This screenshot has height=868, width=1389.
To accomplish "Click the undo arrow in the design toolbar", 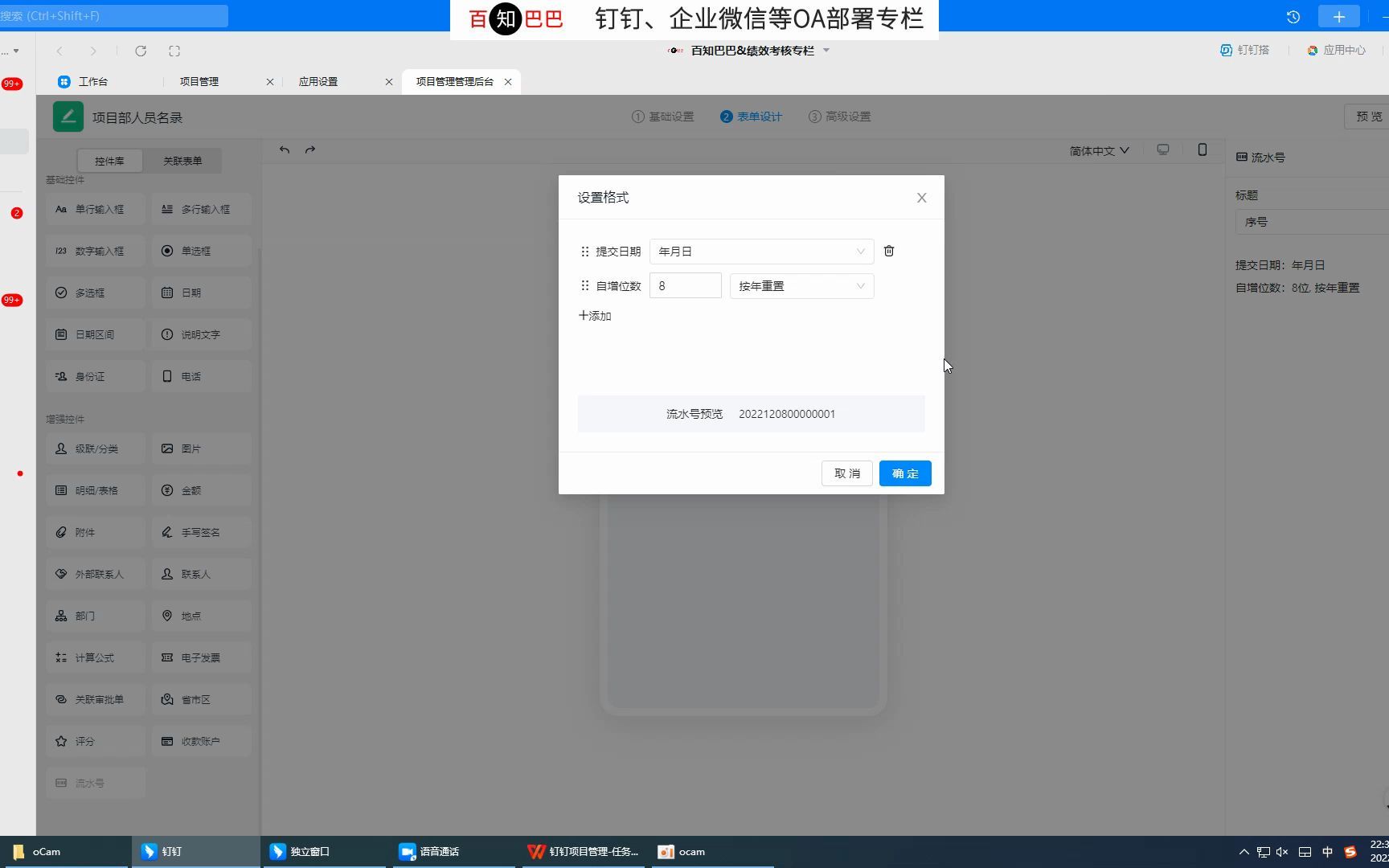I will click(x=285, y=149).
